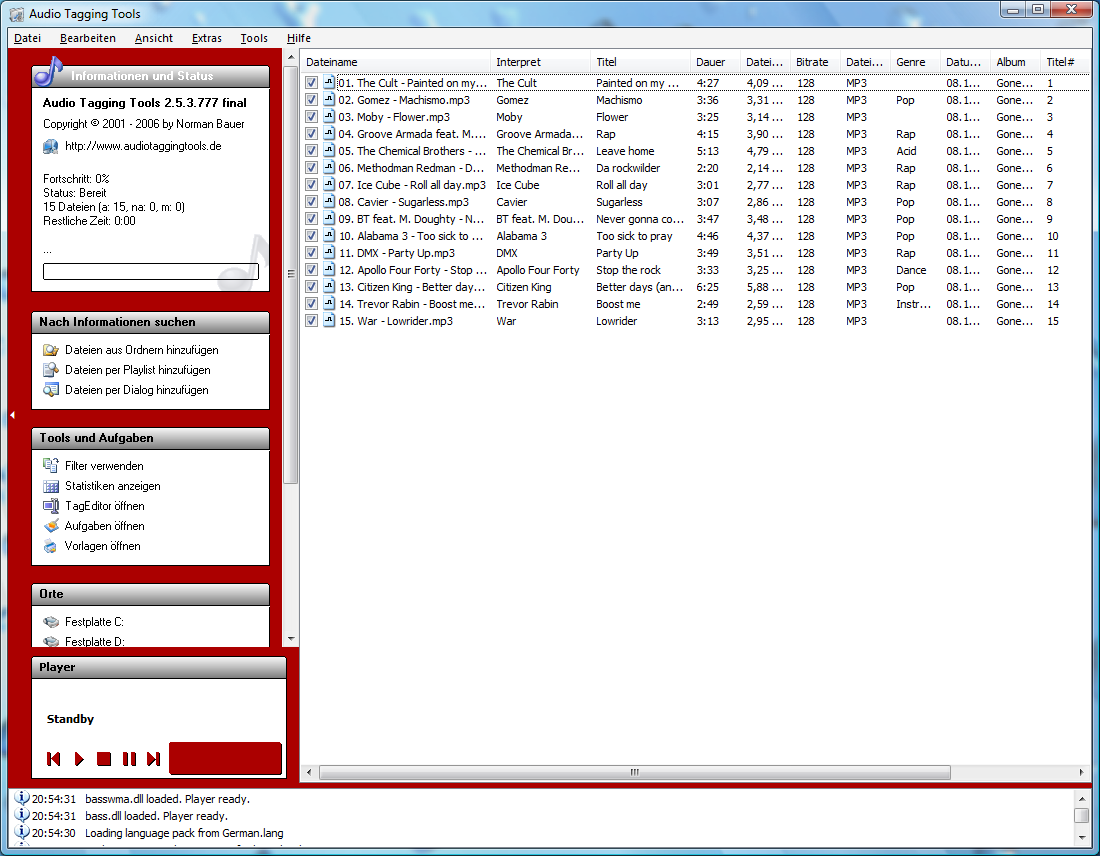Collapse the Orte panel header
The height and width of the screenshot is (856, 1100).
[x=151, y=594]
